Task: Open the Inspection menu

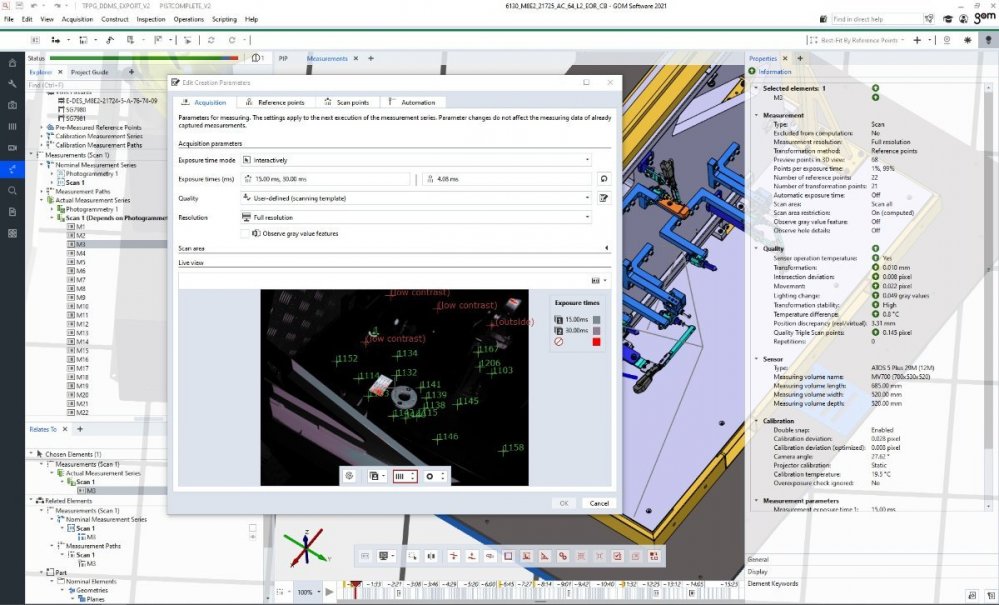Action: 151,19
